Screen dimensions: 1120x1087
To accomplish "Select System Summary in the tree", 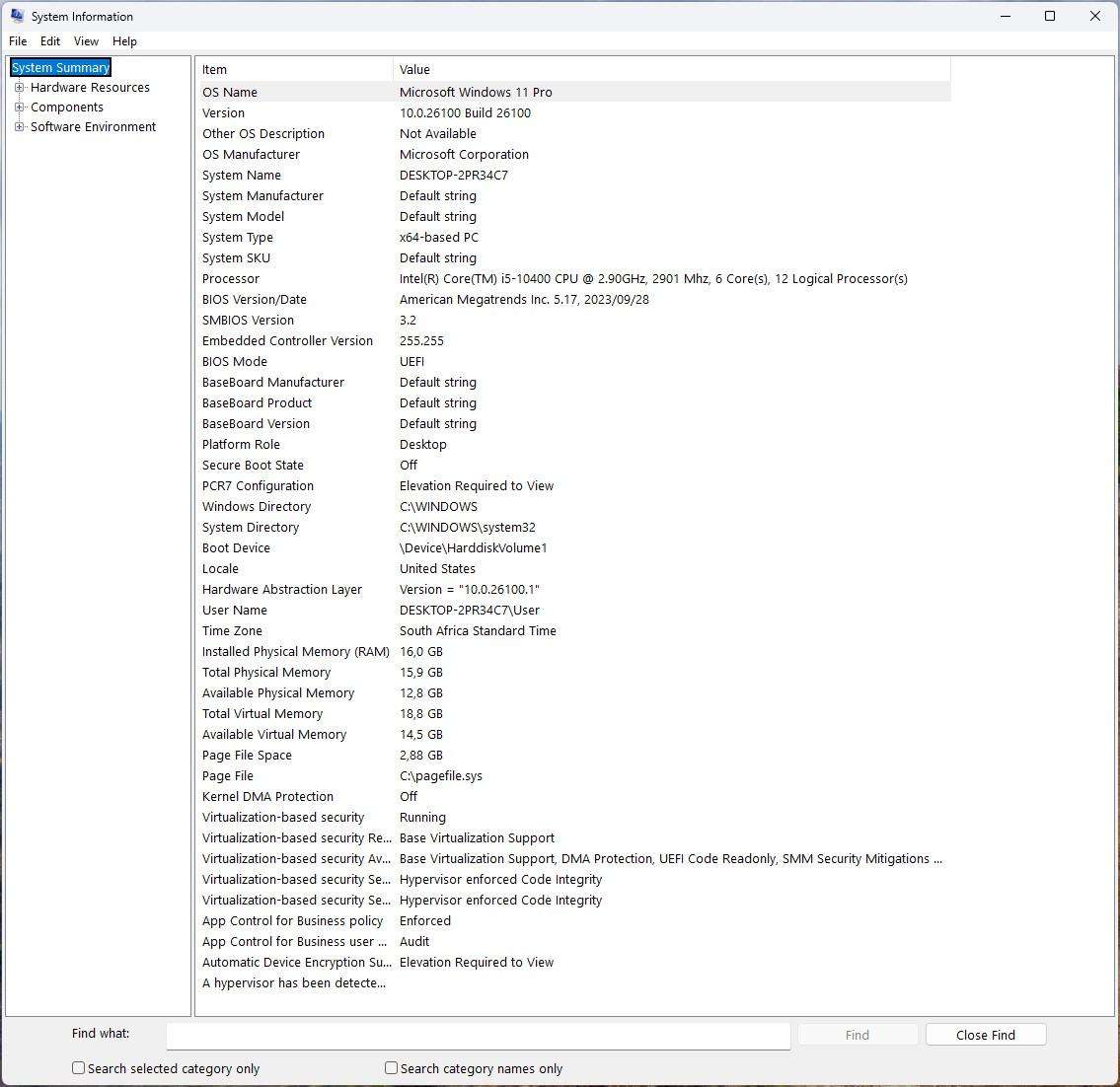I will coord(60,68).
